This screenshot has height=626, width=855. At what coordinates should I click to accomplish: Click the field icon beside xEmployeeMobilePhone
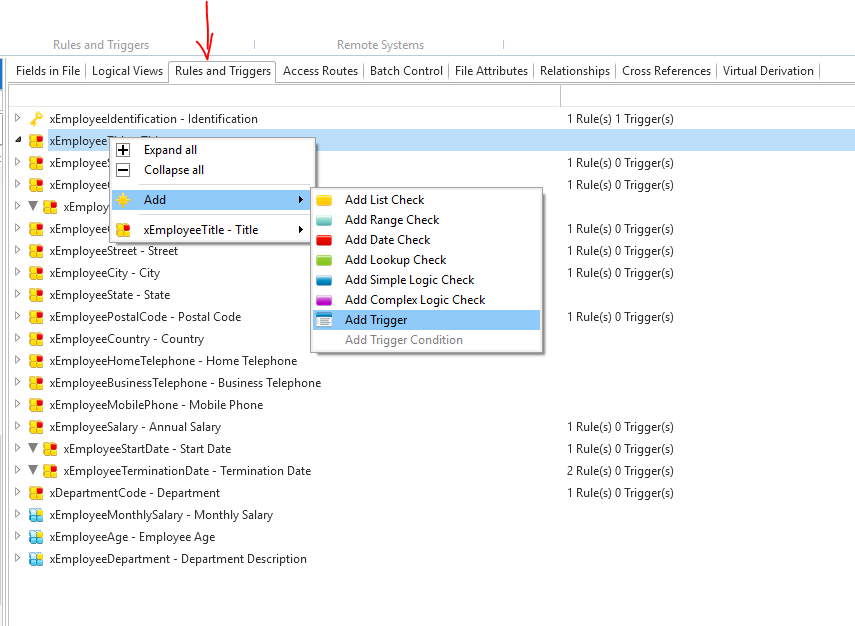36,405
